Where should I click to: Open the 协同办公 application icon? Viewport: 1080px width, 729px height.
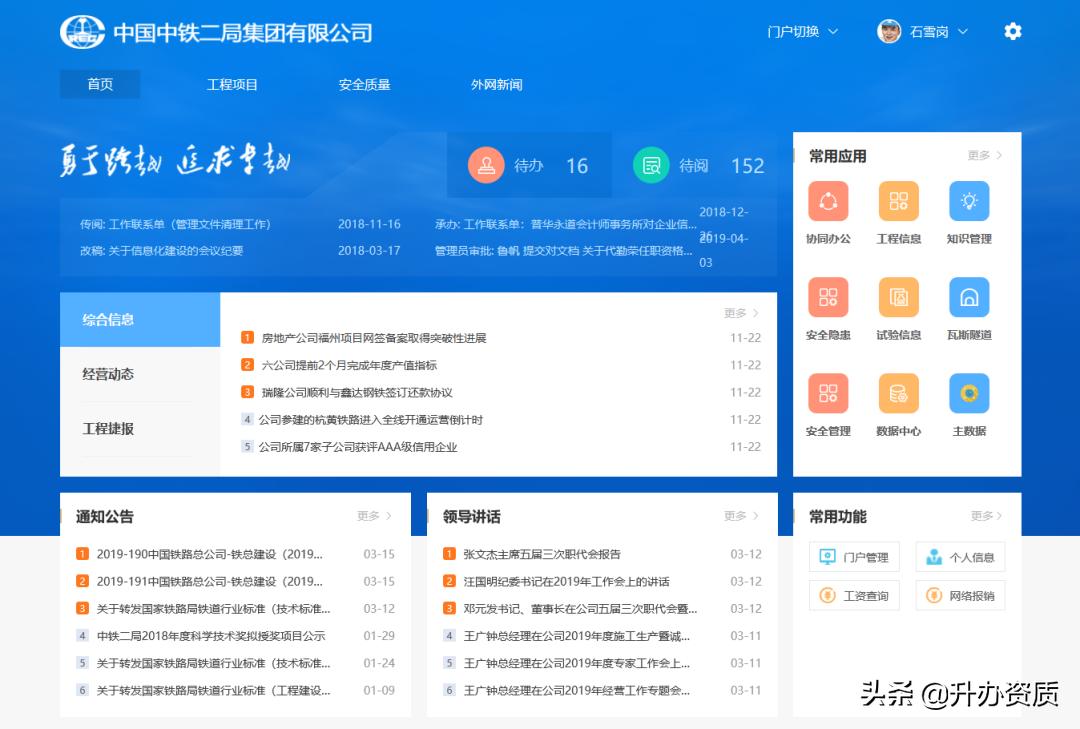pos(828,201)
